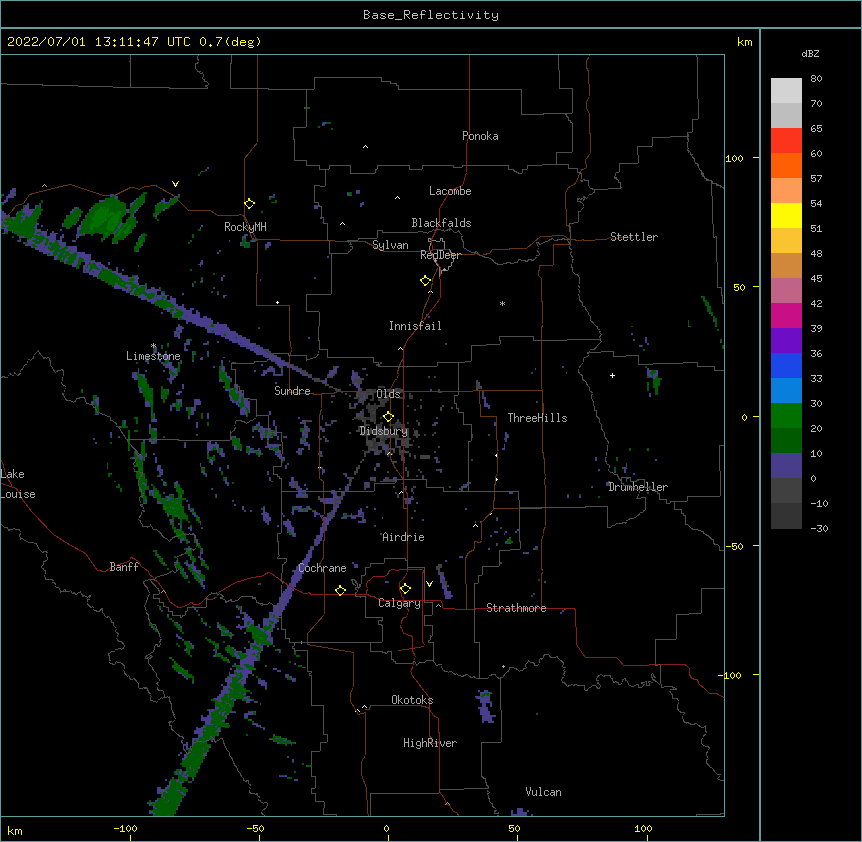The width and height of the screenshot is (862, 842).
Task: Click the Lacombe city label
Action: (450, 191)
